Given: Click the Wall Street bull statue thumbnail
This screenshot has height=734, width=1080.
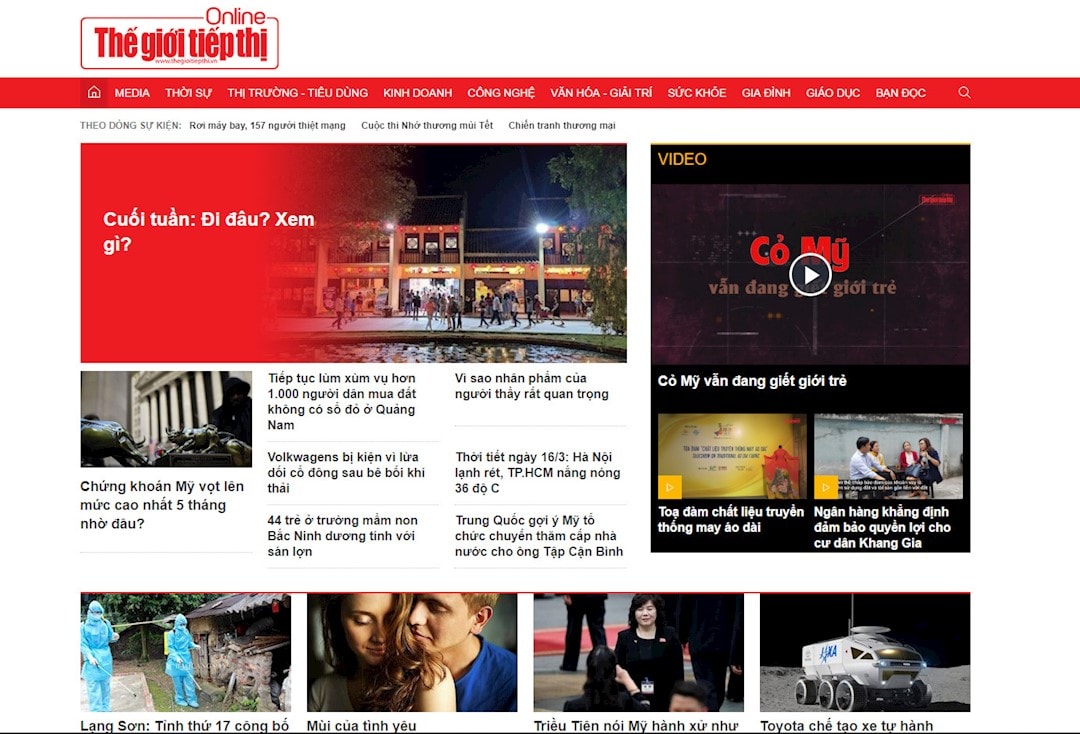Looking at the screenshot, I should pyautogui.click(x=166, y=419).
